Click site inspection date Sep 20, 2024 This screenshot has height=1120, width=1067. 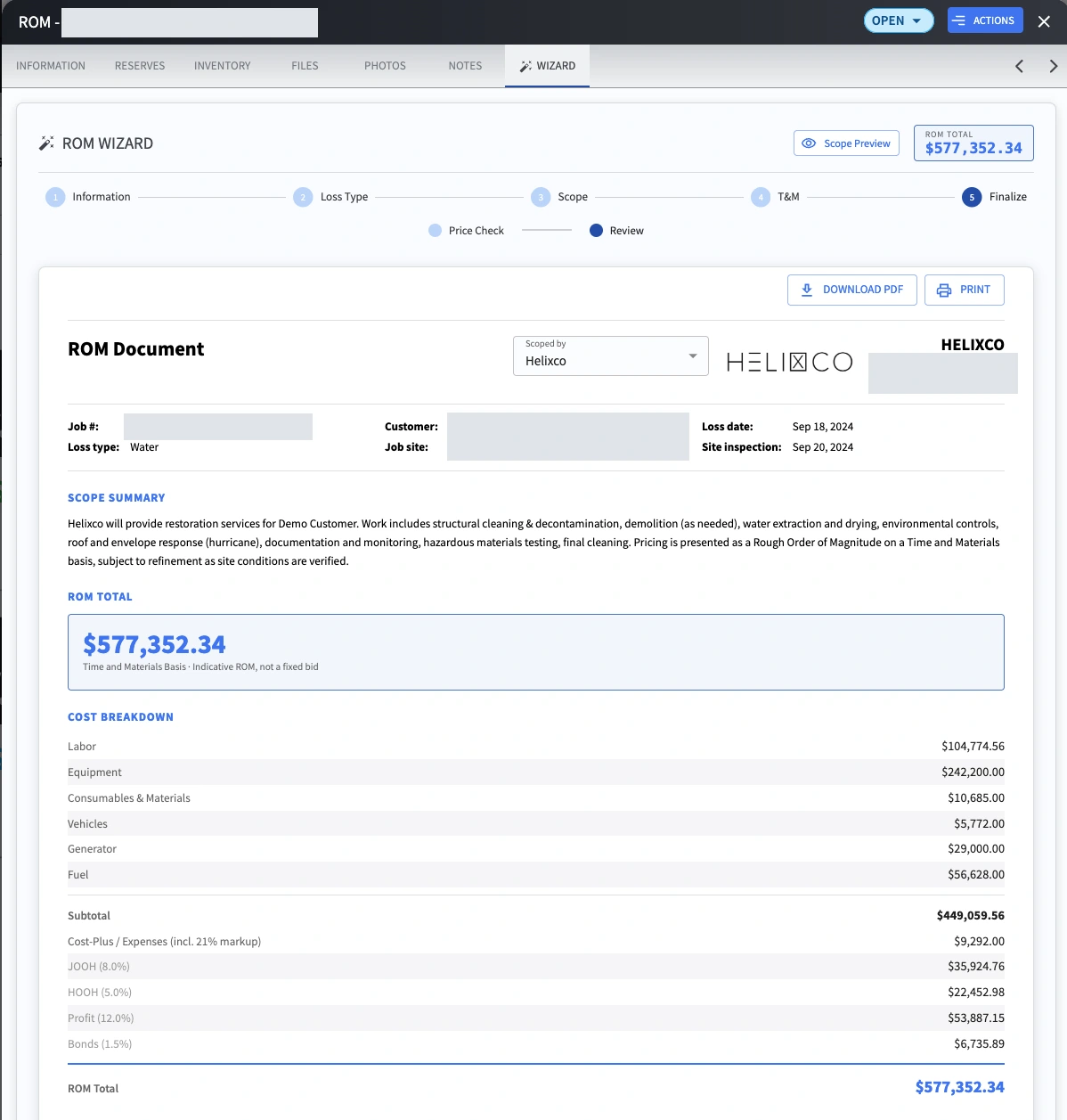(x=823, y=447)
